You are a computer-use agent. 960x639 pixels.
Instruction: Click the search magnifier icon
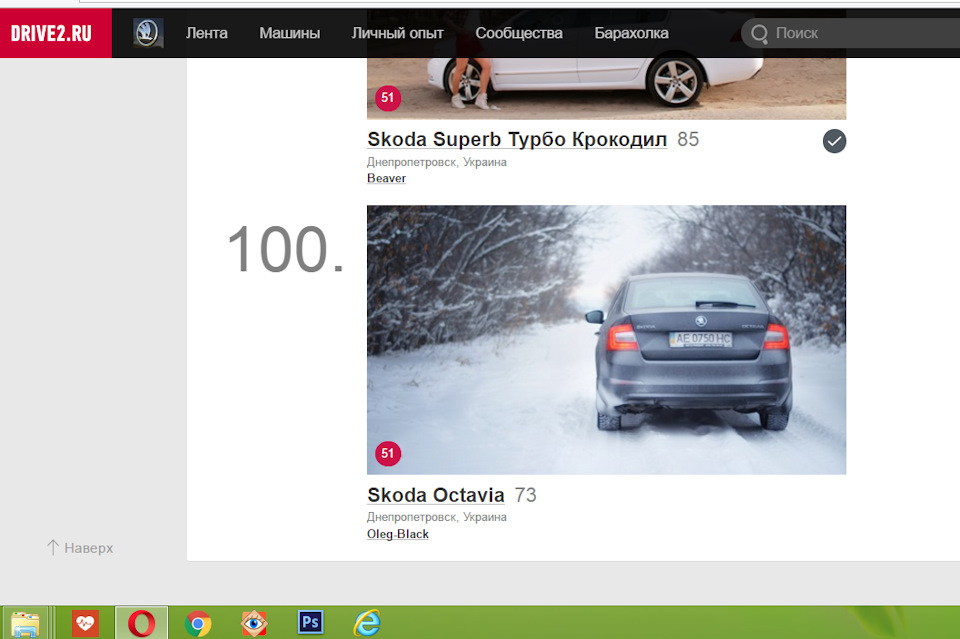[759, 34]
